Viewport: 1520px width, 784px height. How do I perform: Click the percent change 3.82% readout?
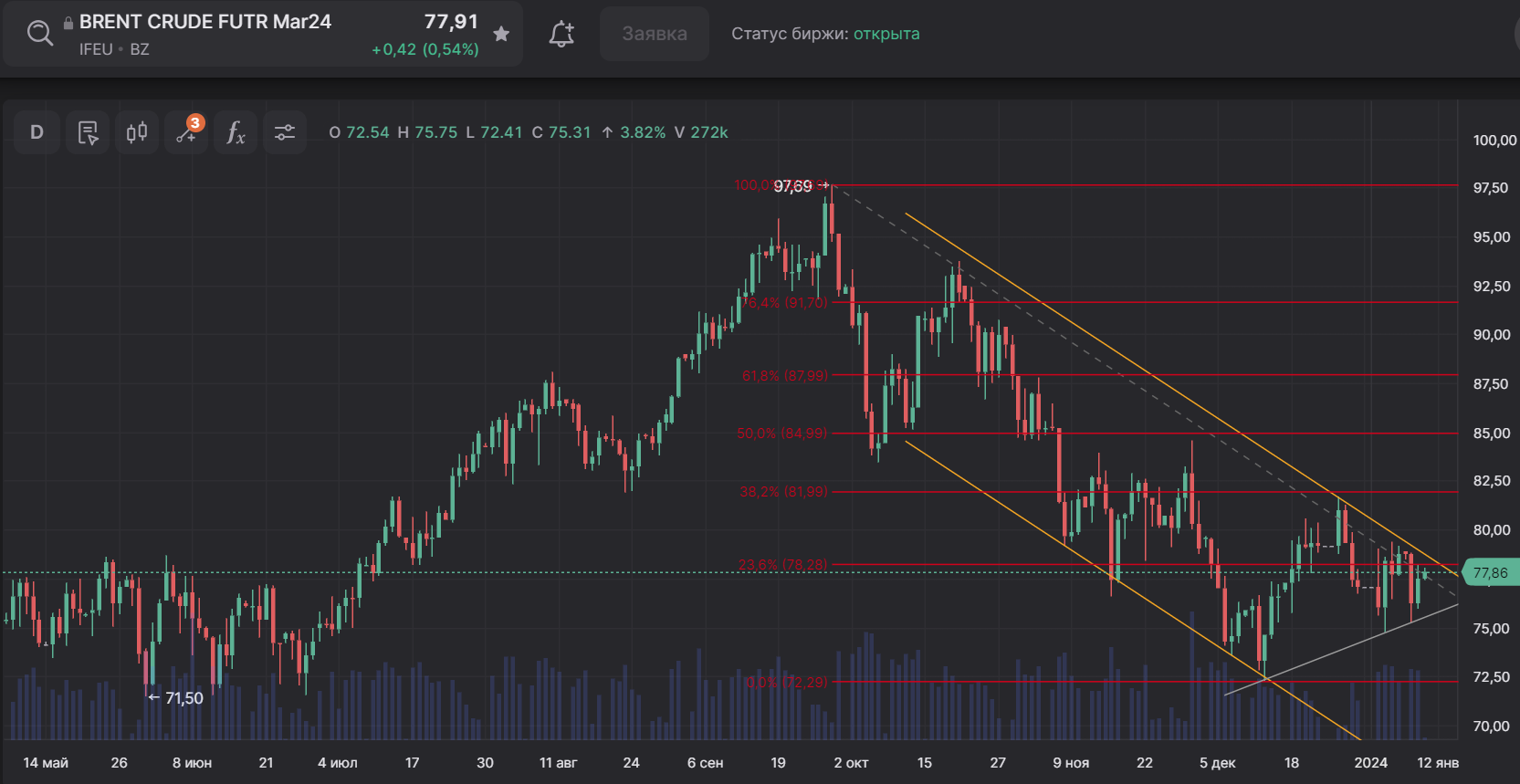tap(634, 132)
